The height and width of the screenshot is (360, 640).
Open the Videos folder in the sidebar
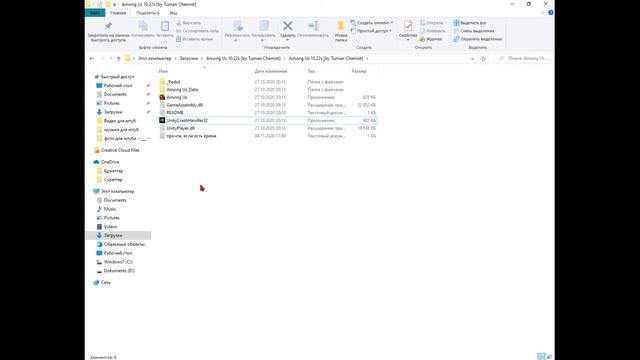[x=110, y=227]
